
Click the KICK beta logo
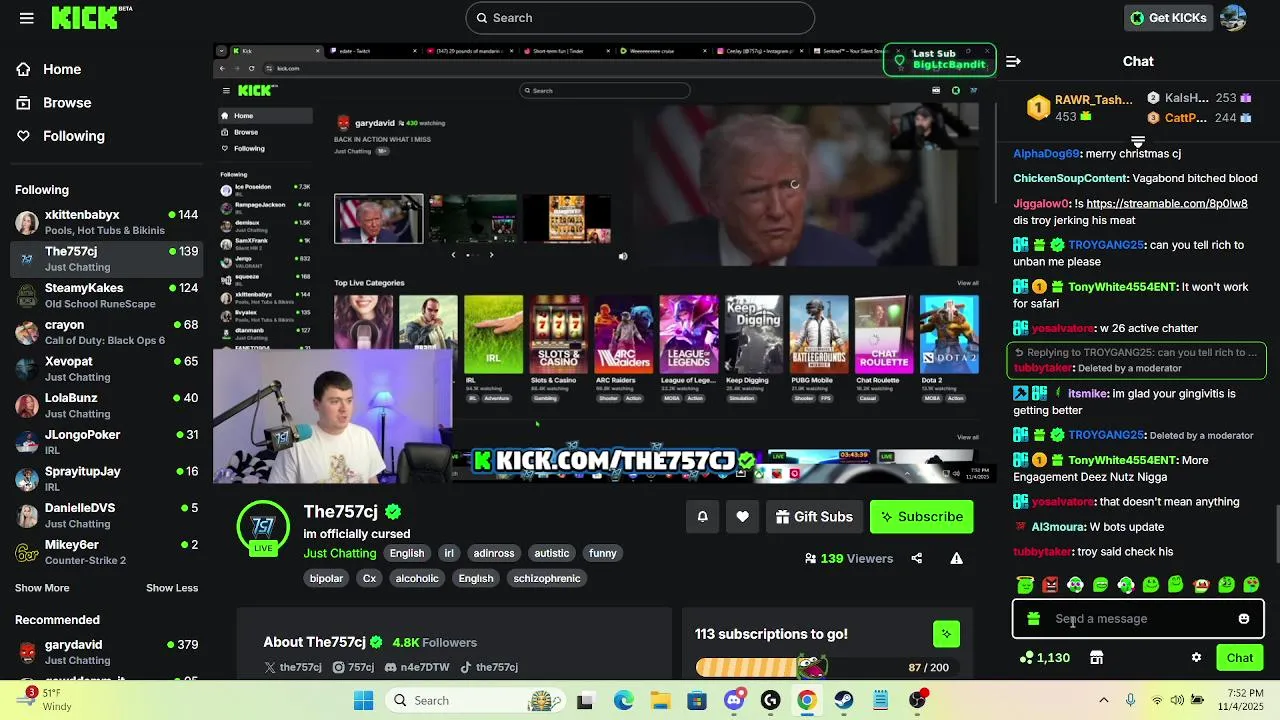(x=91, y=17)
